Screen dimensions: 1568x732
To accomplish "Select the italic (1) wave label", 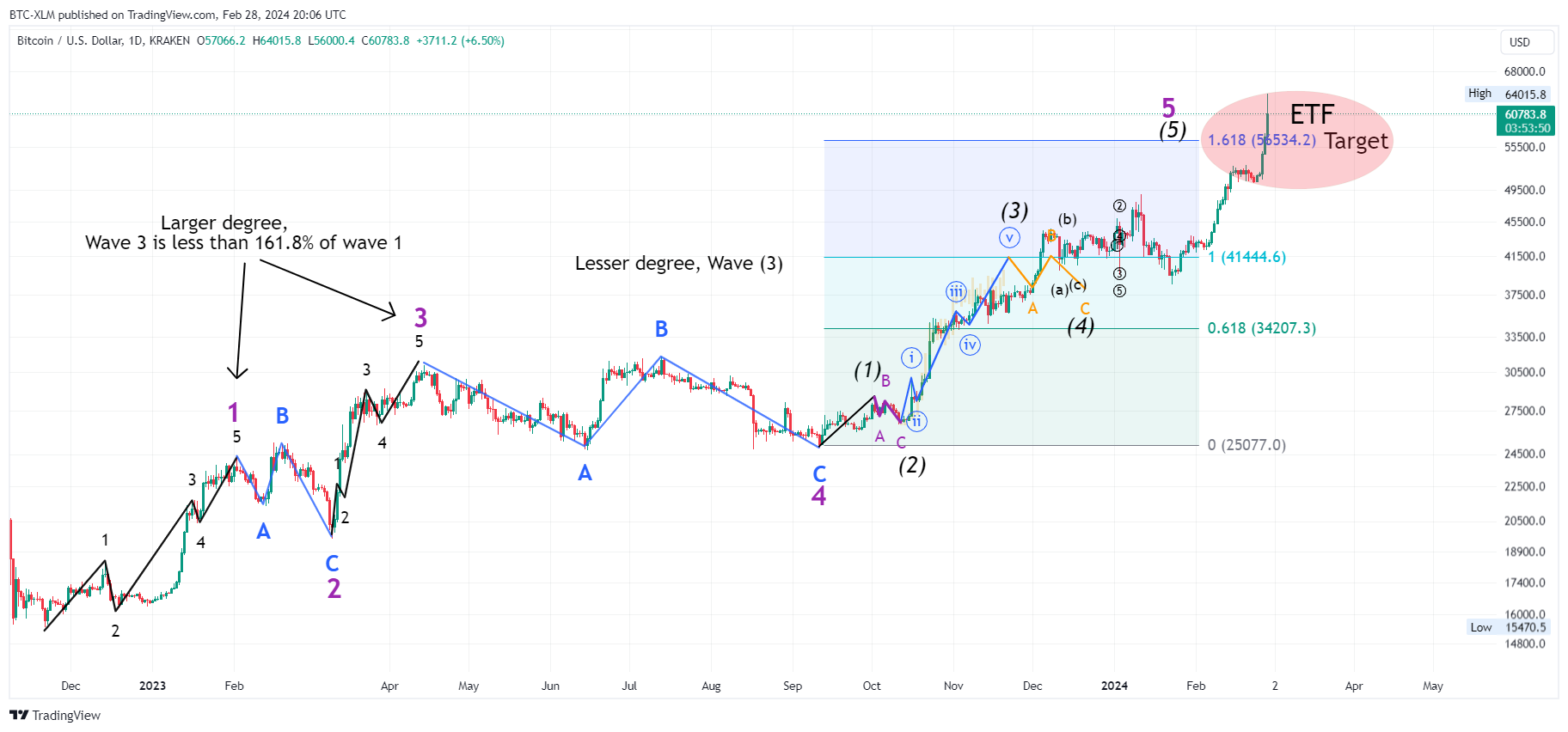I will click(x=867, y=370).
